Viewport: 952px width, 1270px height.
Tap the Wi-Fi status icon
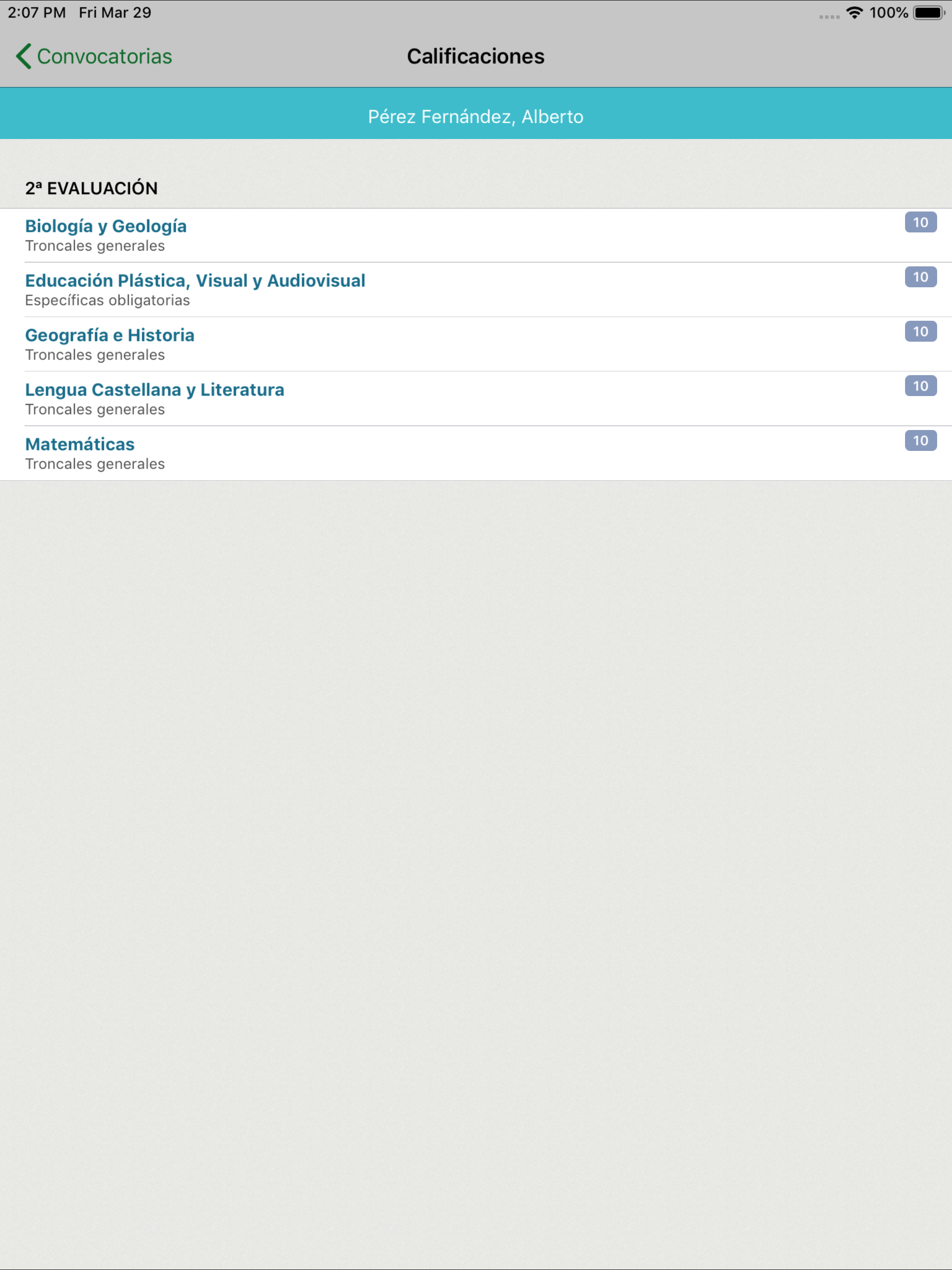coord(854,13)
